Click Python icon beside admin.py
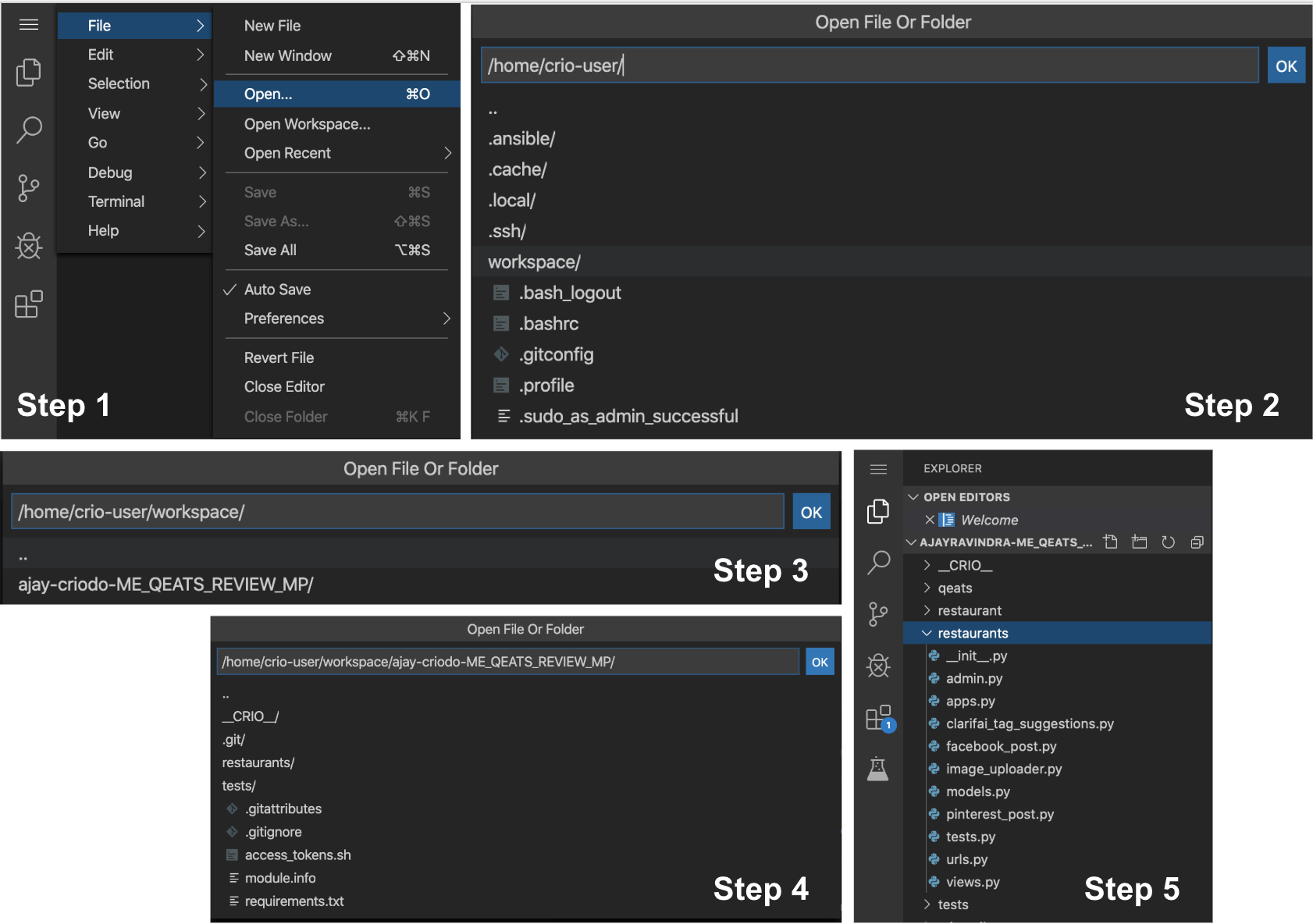The image size is (1313, 924). click(x=934, y=678)
